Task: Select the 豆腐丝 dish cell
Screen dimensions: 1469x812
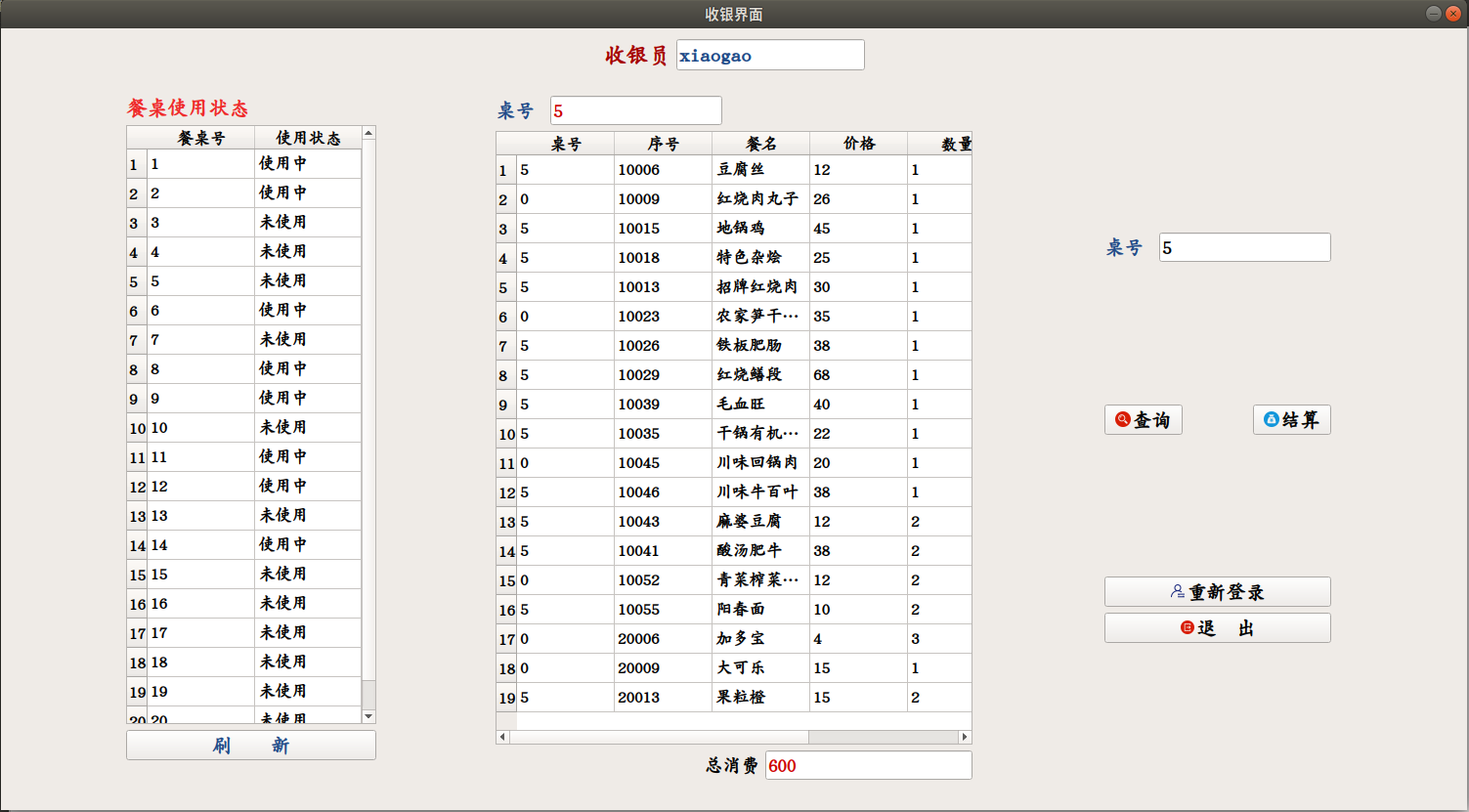Action: (761, 170)
